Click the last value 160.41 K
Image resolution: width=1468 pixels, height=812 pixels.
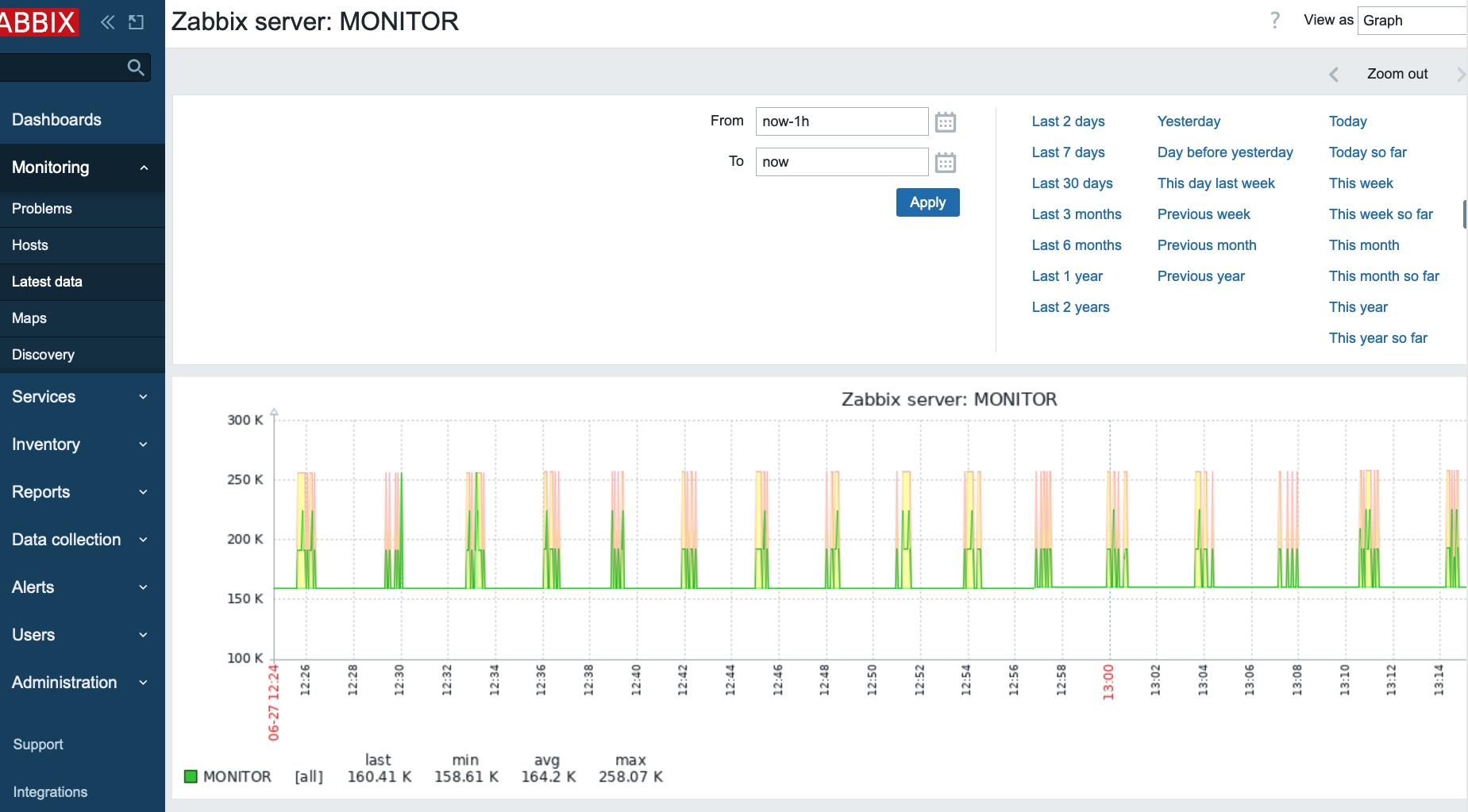pyautogui.click(x=380, y=776)
